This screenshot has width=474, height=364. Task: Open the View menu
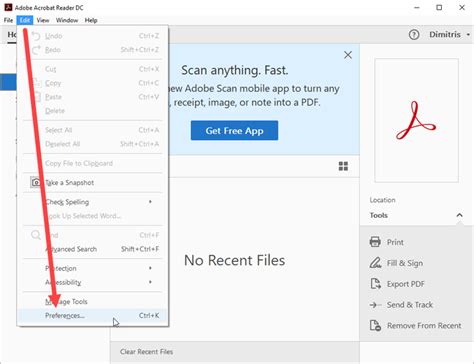(43, 20)
